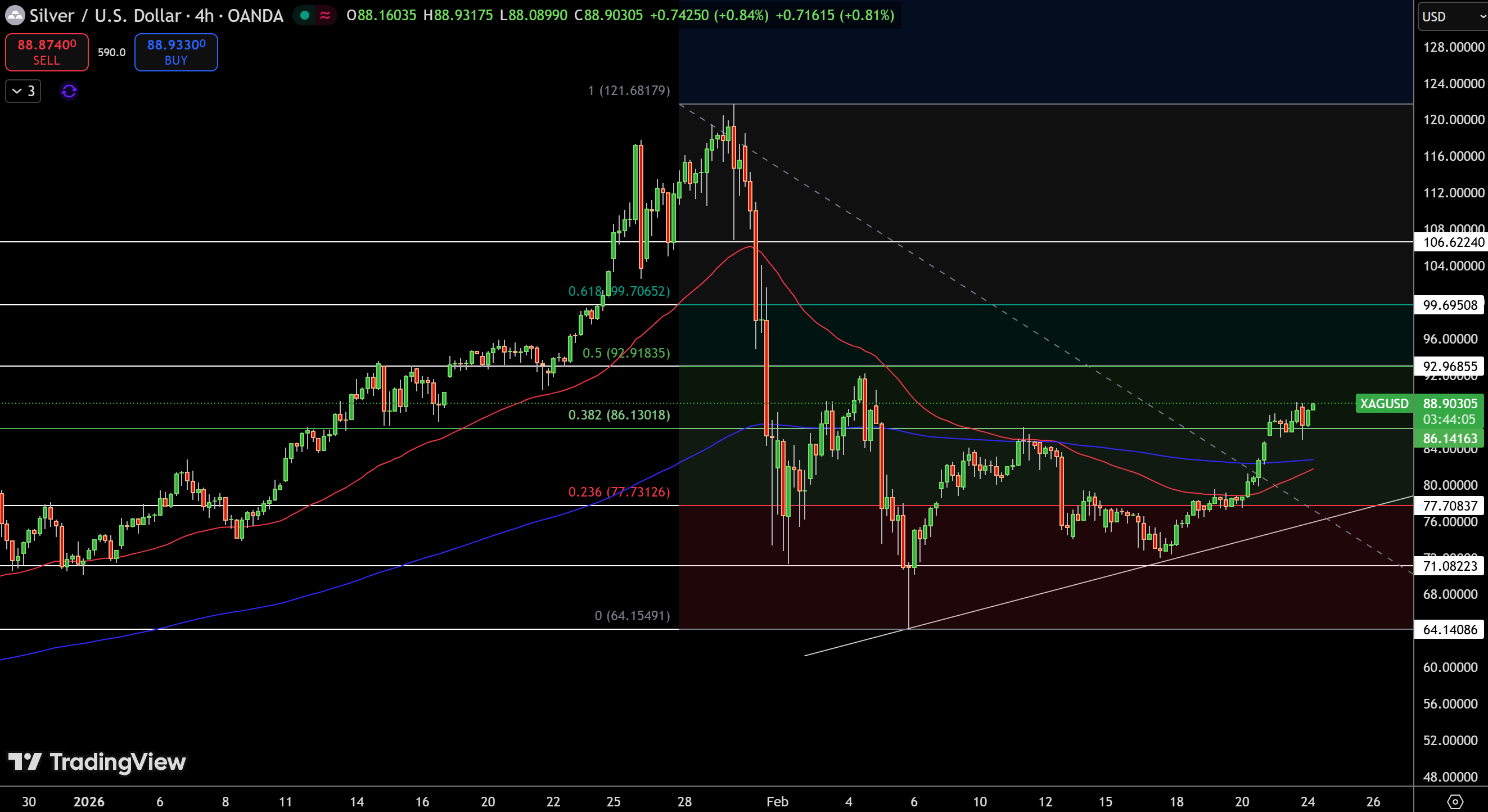
Task: Select the 86.14163 green price label
Action: click(1449, 439)
